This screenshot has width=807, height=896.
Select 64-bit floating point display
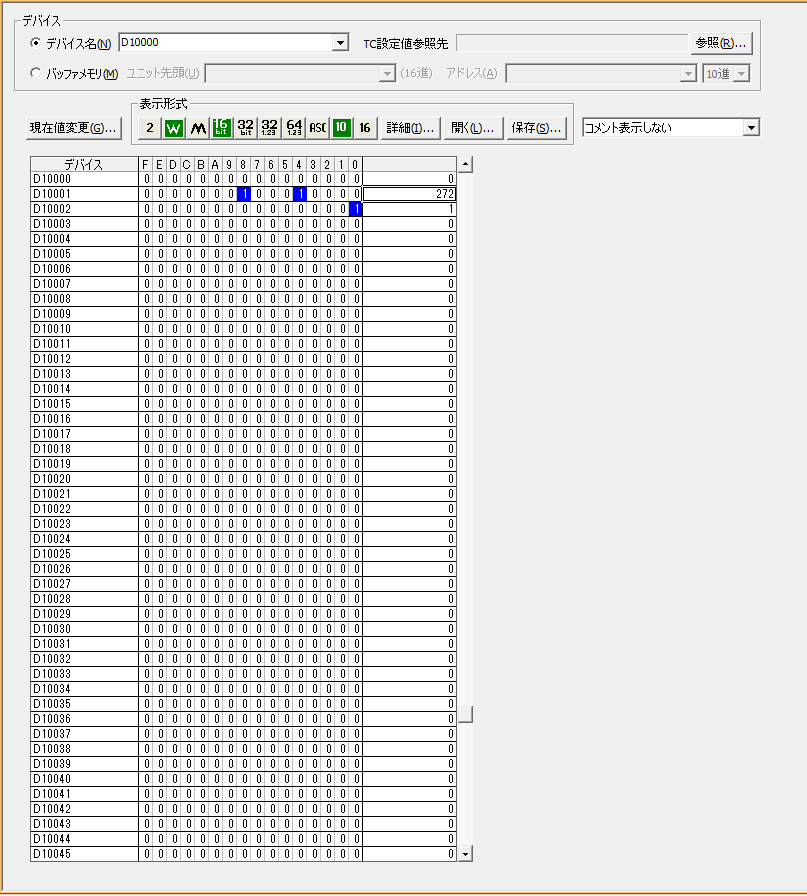click(x=293, y=128)
